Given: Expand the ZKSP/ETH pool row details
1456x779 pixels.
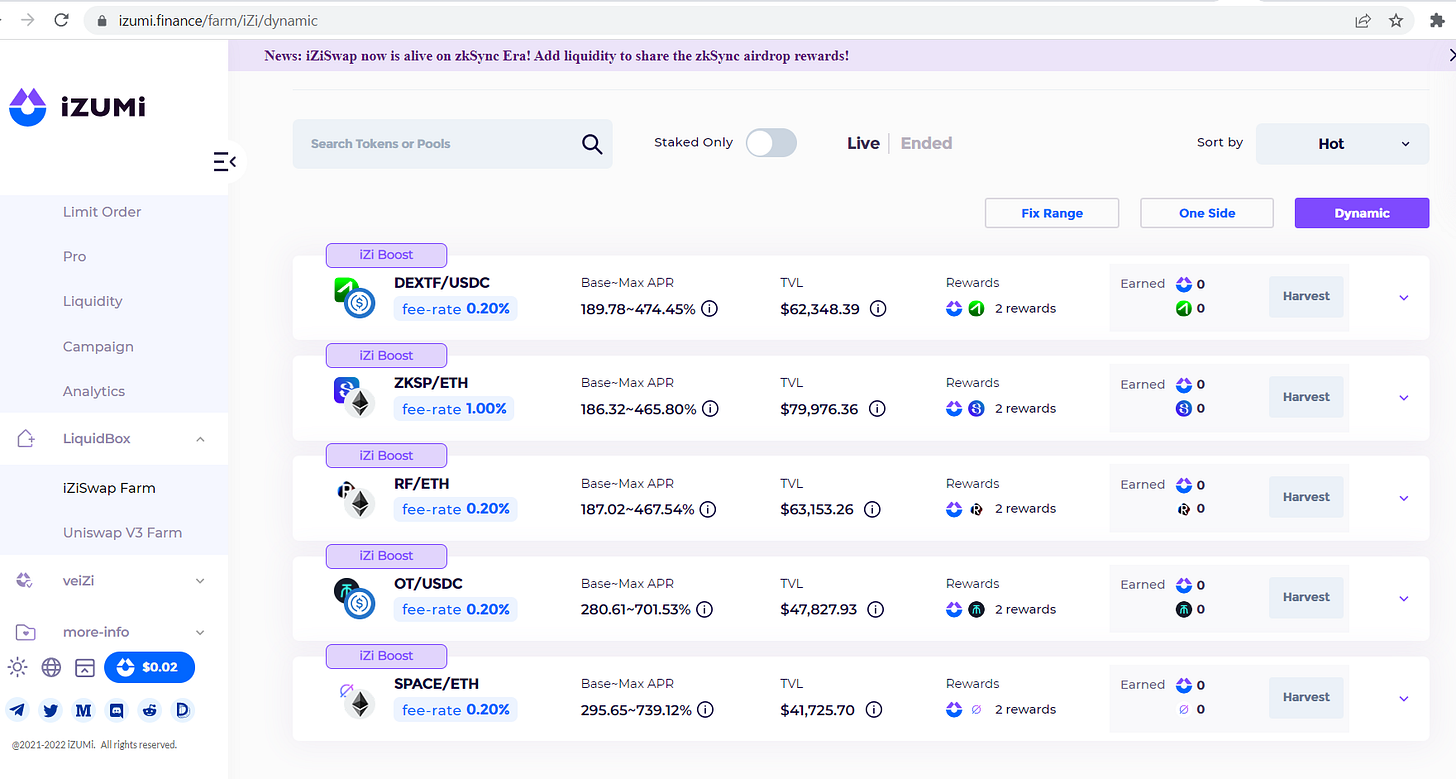Looking at the screenshot, I should click(x=1404, y=398).
